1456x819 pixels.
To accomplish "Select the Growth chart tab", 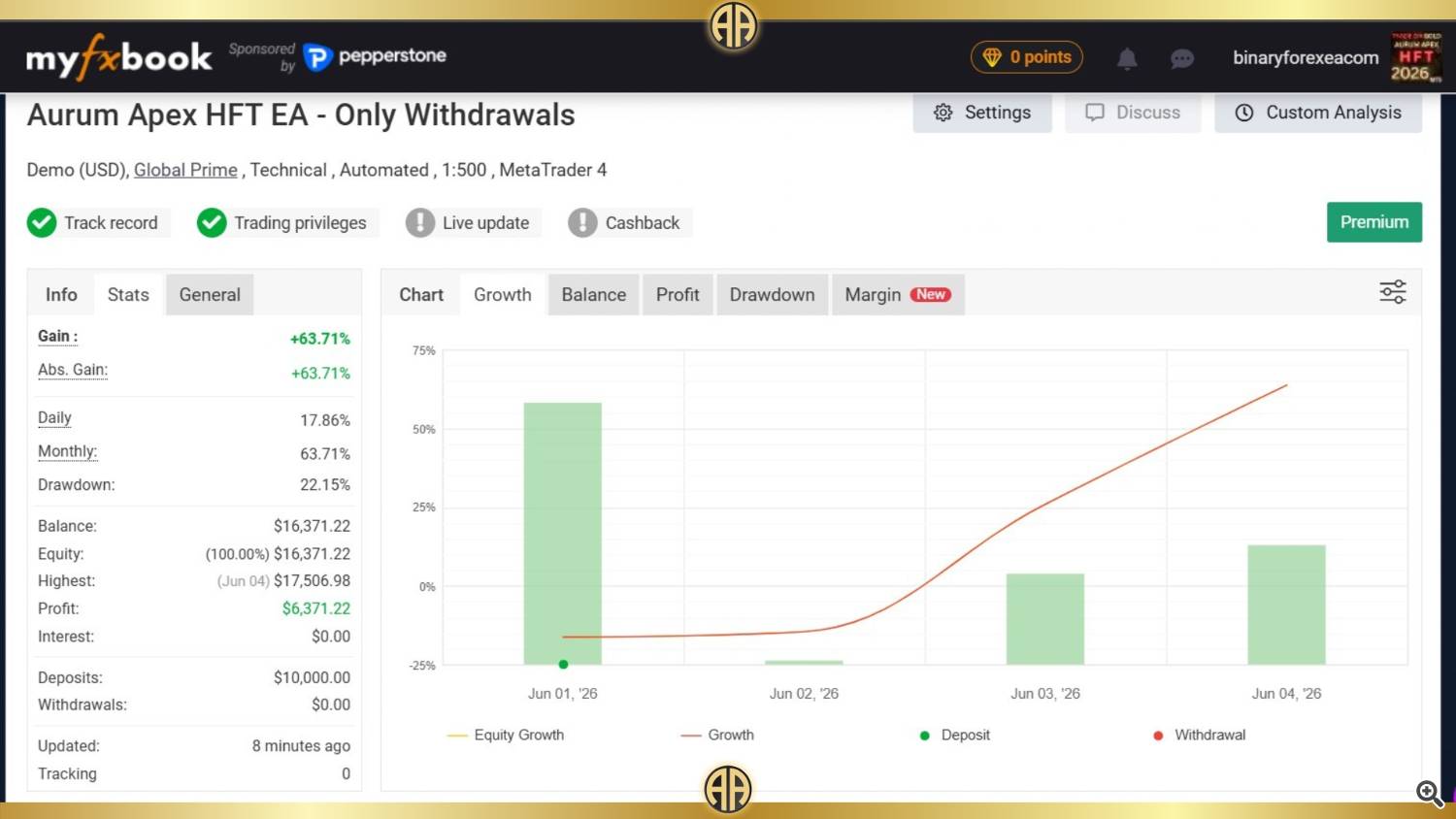I will coord(503,295).
